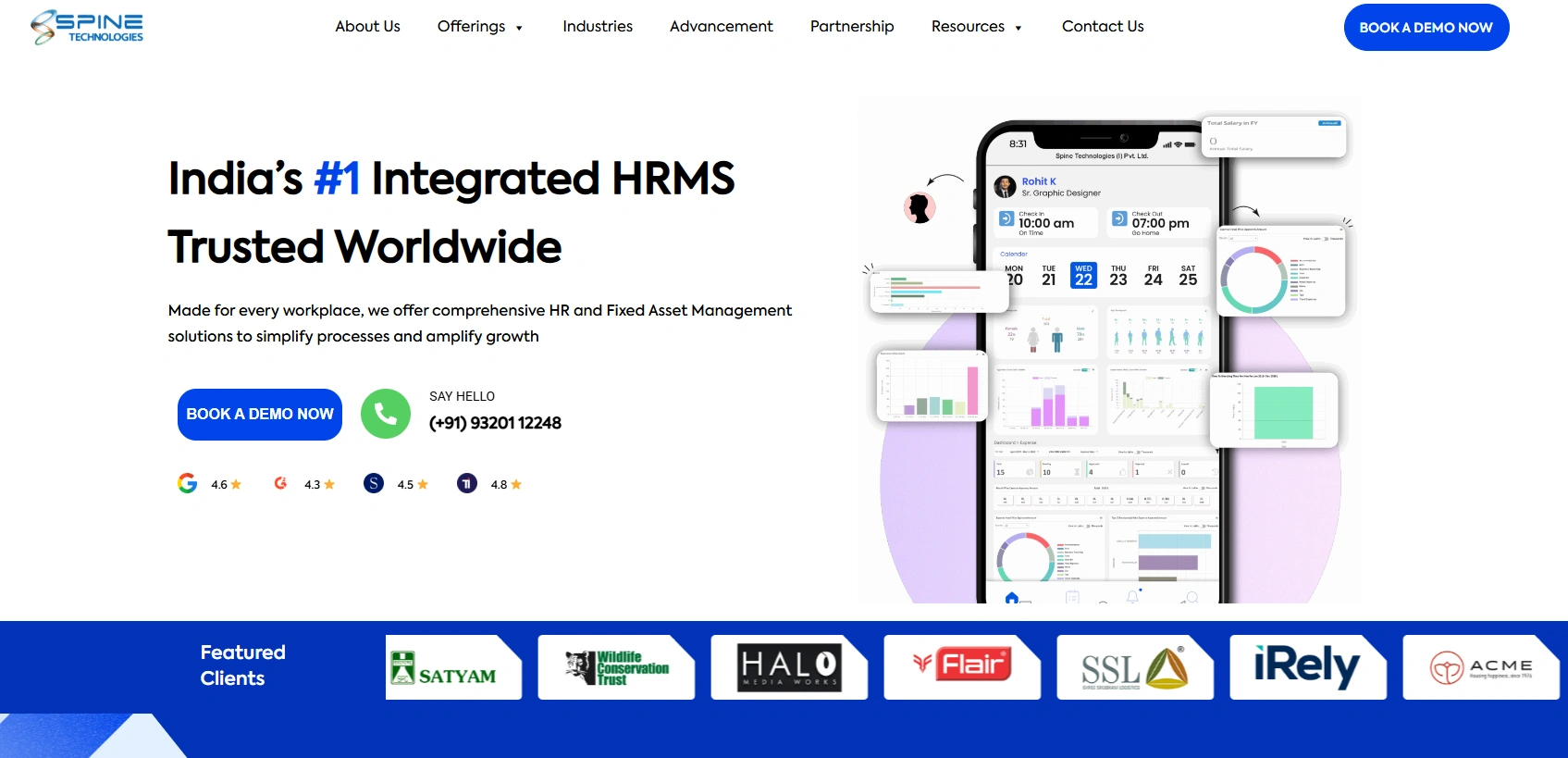Click the Featured Clients heading
Image resolution: width=1568 pixels, height=758 pixels.
(x=242, y=665)
